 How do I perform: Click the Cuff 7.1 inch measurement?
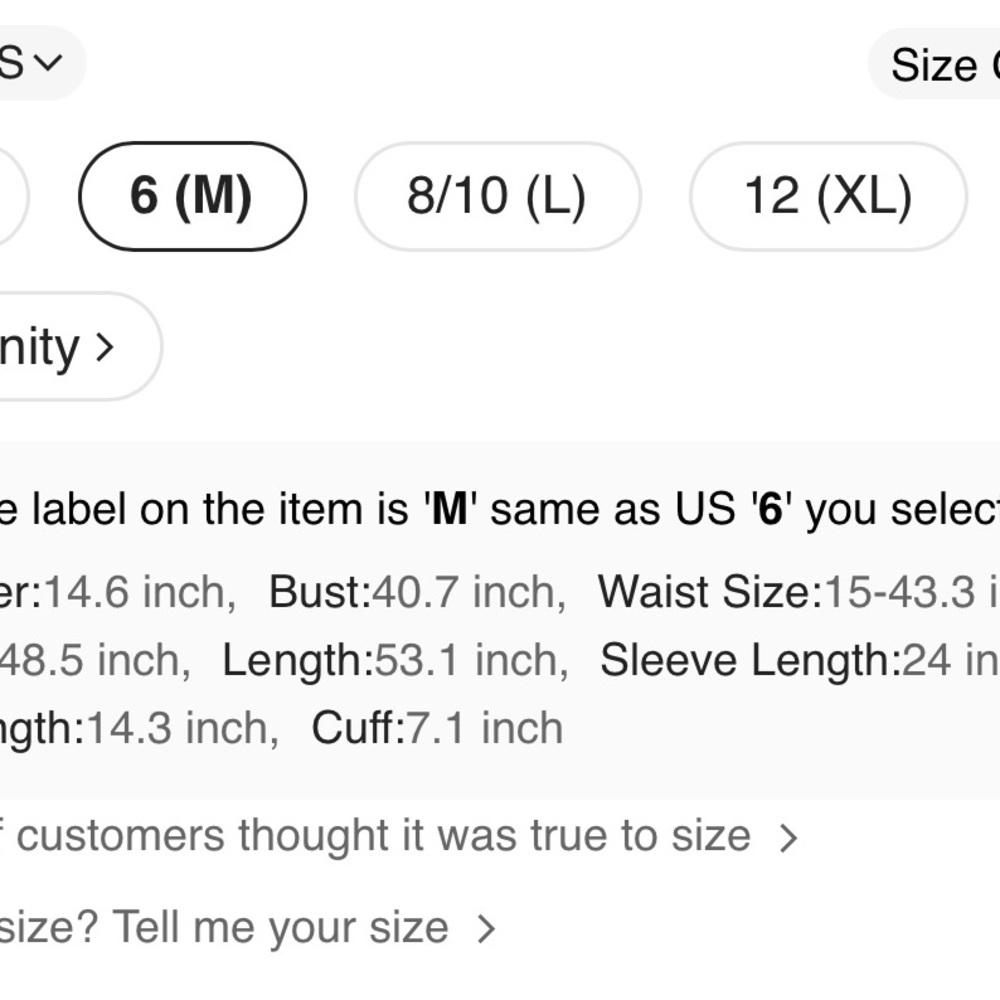pos(437,728)
